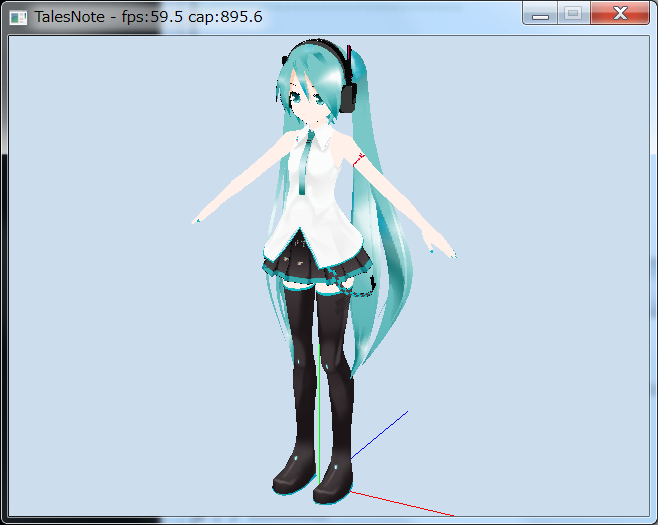Click the red tattoo on the model's upper arm
Image resolution: width=658 pixels, height=525 pixels.
pyautogui.click(x=359, y=158)
